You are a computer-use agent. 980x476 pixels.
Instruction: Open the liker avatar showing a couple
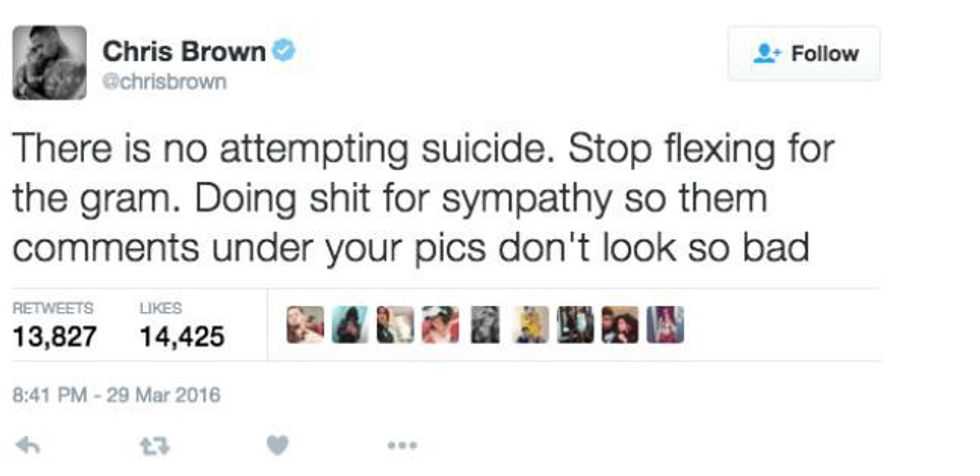(x=620, y=325)
